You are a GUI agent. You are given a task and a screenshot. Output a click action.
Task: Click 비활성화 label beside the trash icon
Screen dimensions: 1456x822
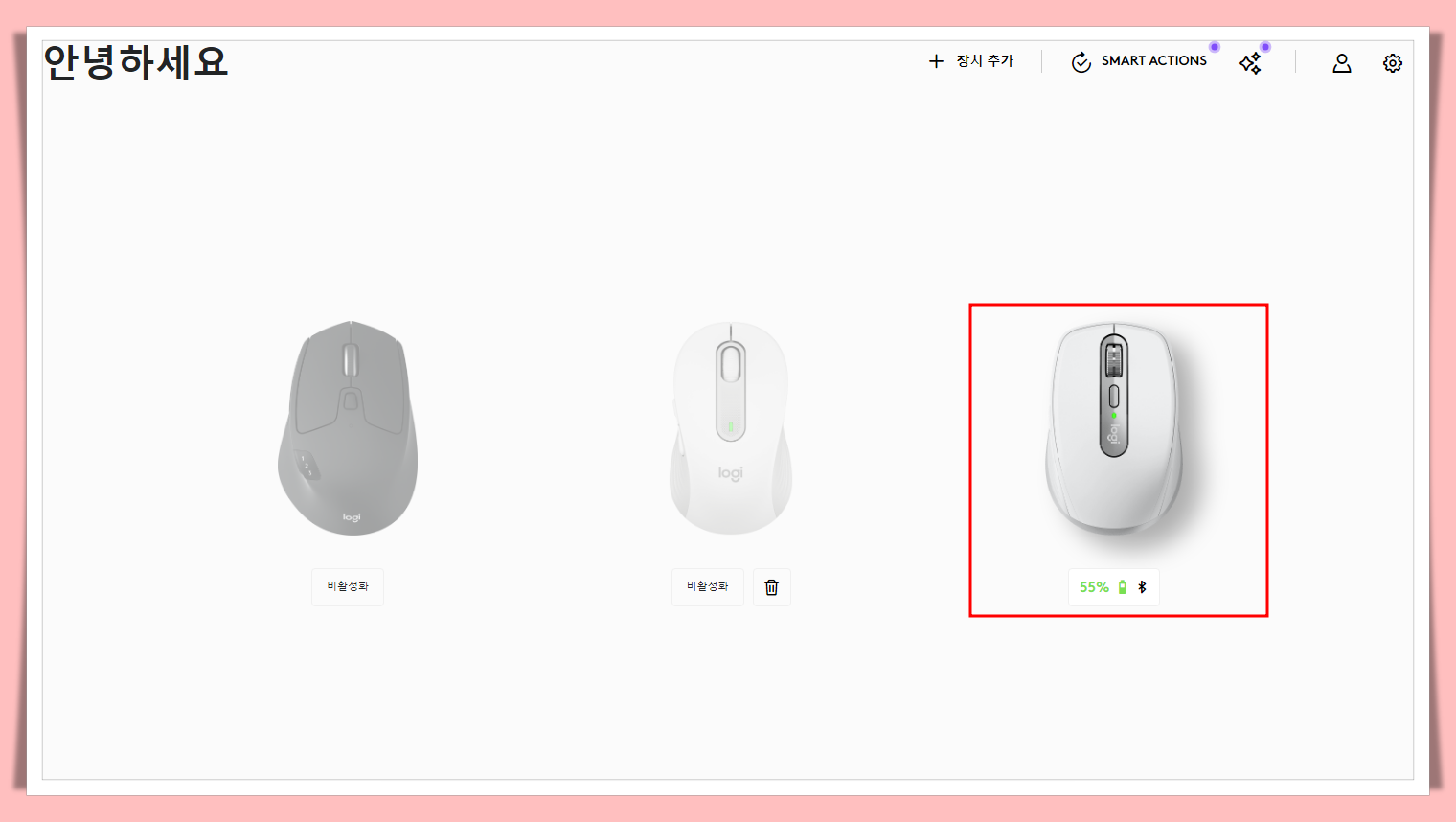pos(708,586)
